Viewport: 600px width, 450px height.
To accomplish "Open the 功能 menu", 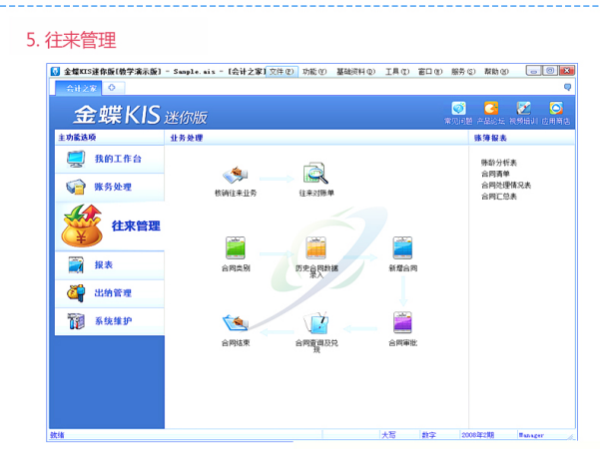I will tap(315, 72).
